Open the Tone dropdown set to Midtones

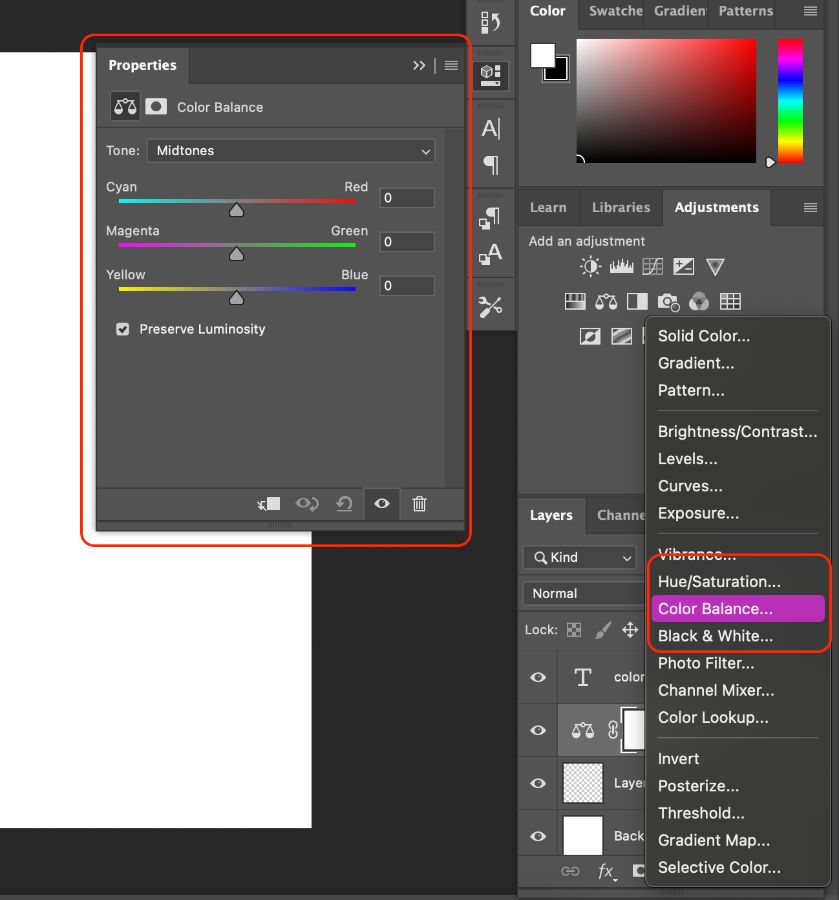click(x=291, y=151)
